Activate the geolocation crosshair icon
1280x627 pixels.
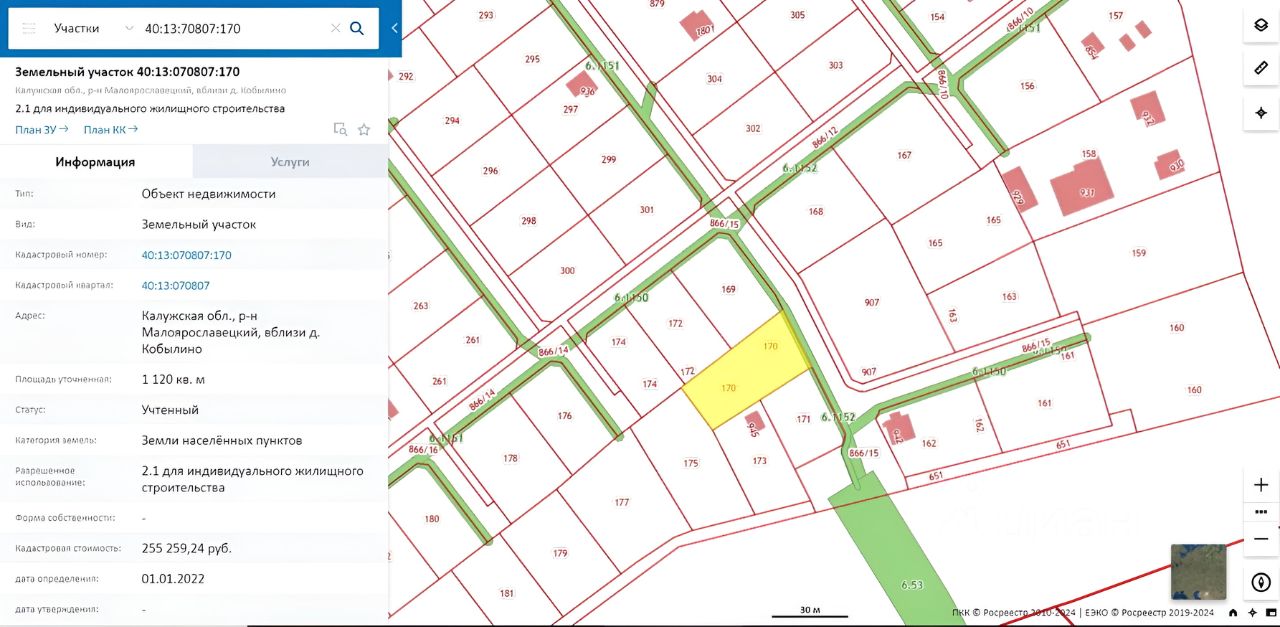pyautogui.click(x=1261, y=112)
